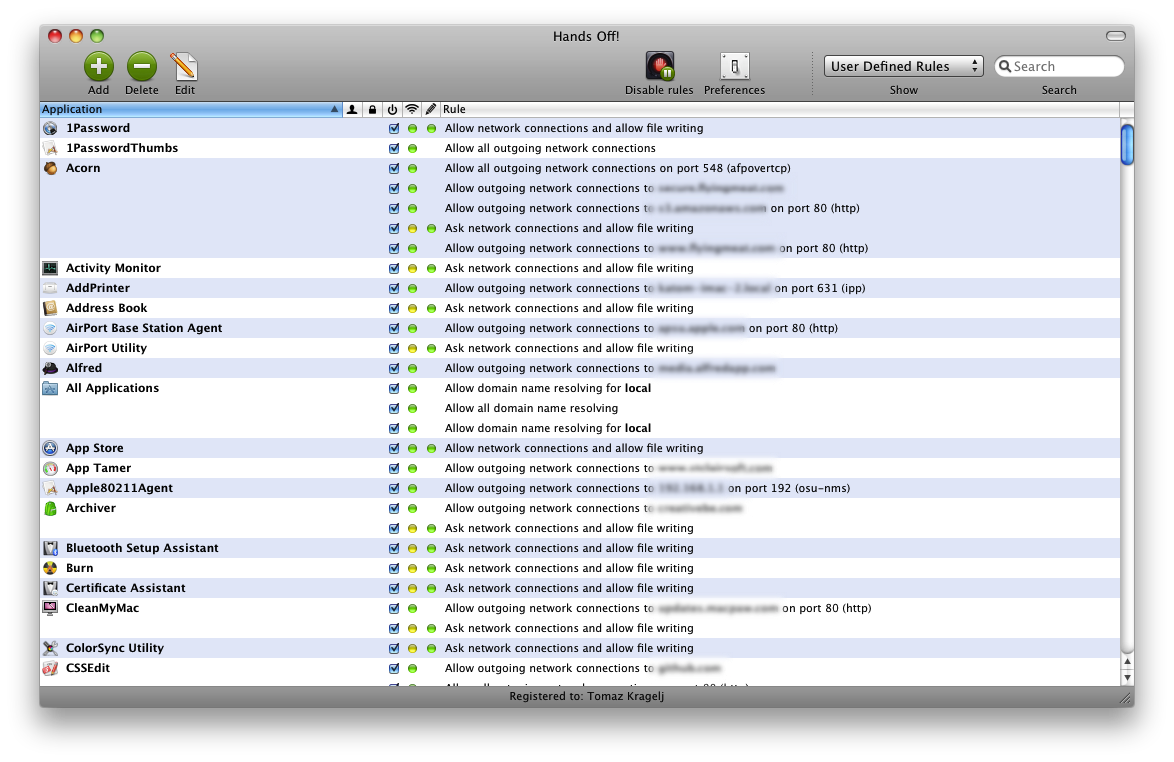Click the Burn green file-writing dot

[x=431, y=568]
